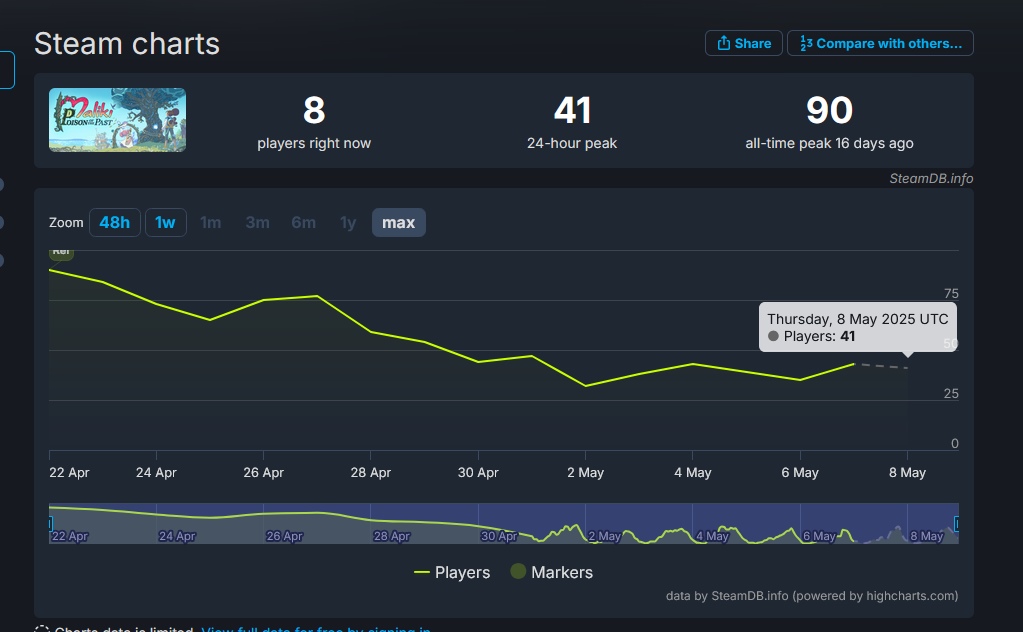Viewport: 1023px width, 632px height.
Task: Click the share arrow icon
Action: pyautogui.click(x=724, y=43)
